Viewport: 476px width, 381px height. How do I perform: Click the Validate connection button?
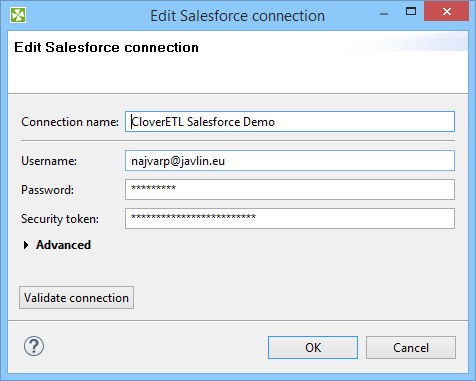click(76, 297)
